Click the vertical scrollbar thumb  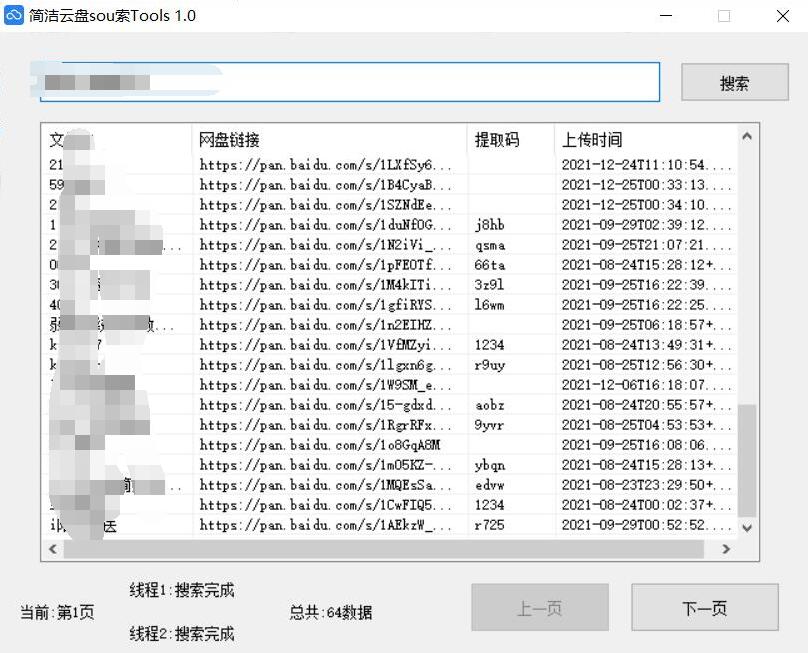(x=747, y=461)
